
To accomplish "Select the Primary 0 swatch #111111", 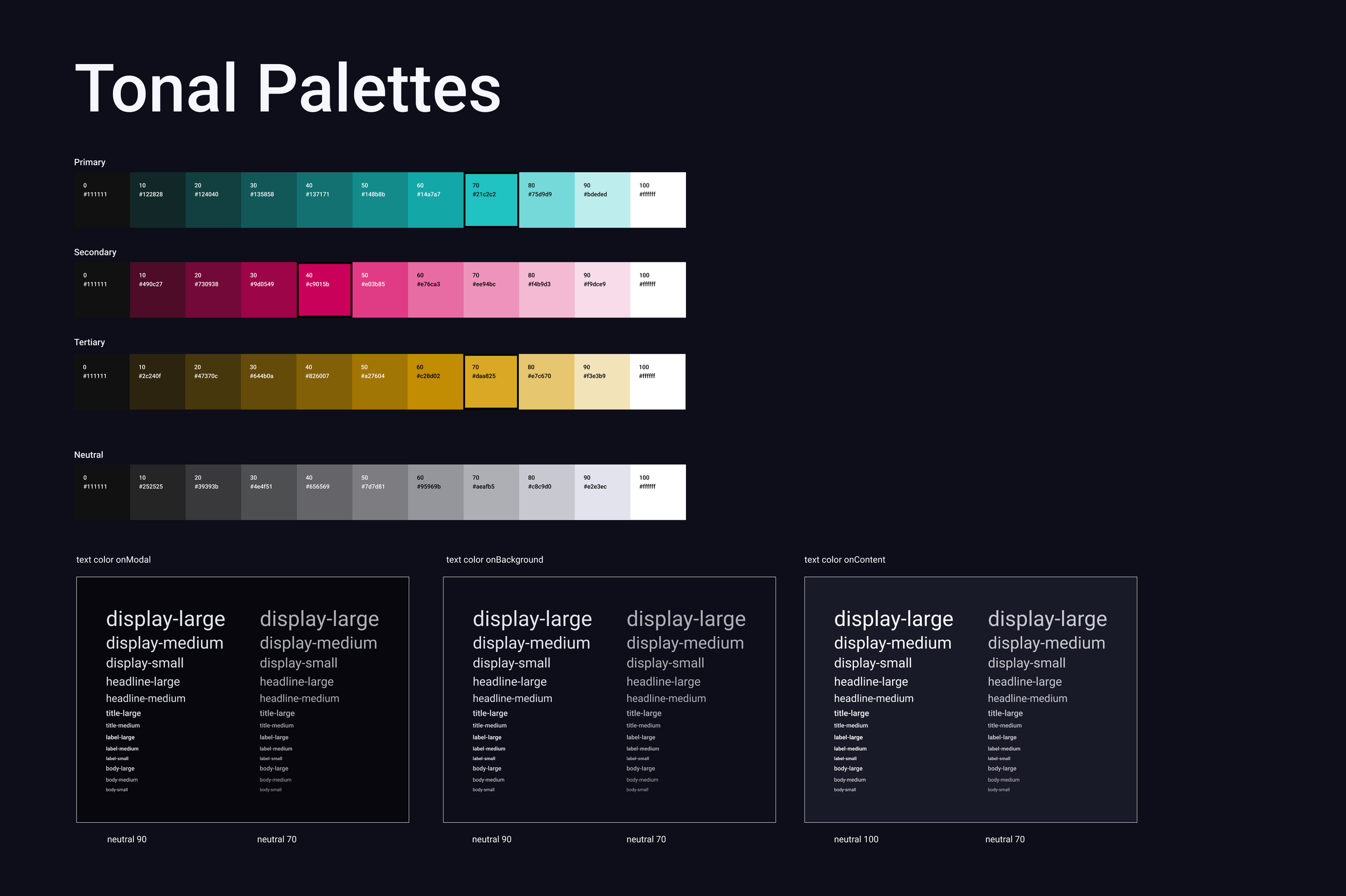I will (102, 200).
